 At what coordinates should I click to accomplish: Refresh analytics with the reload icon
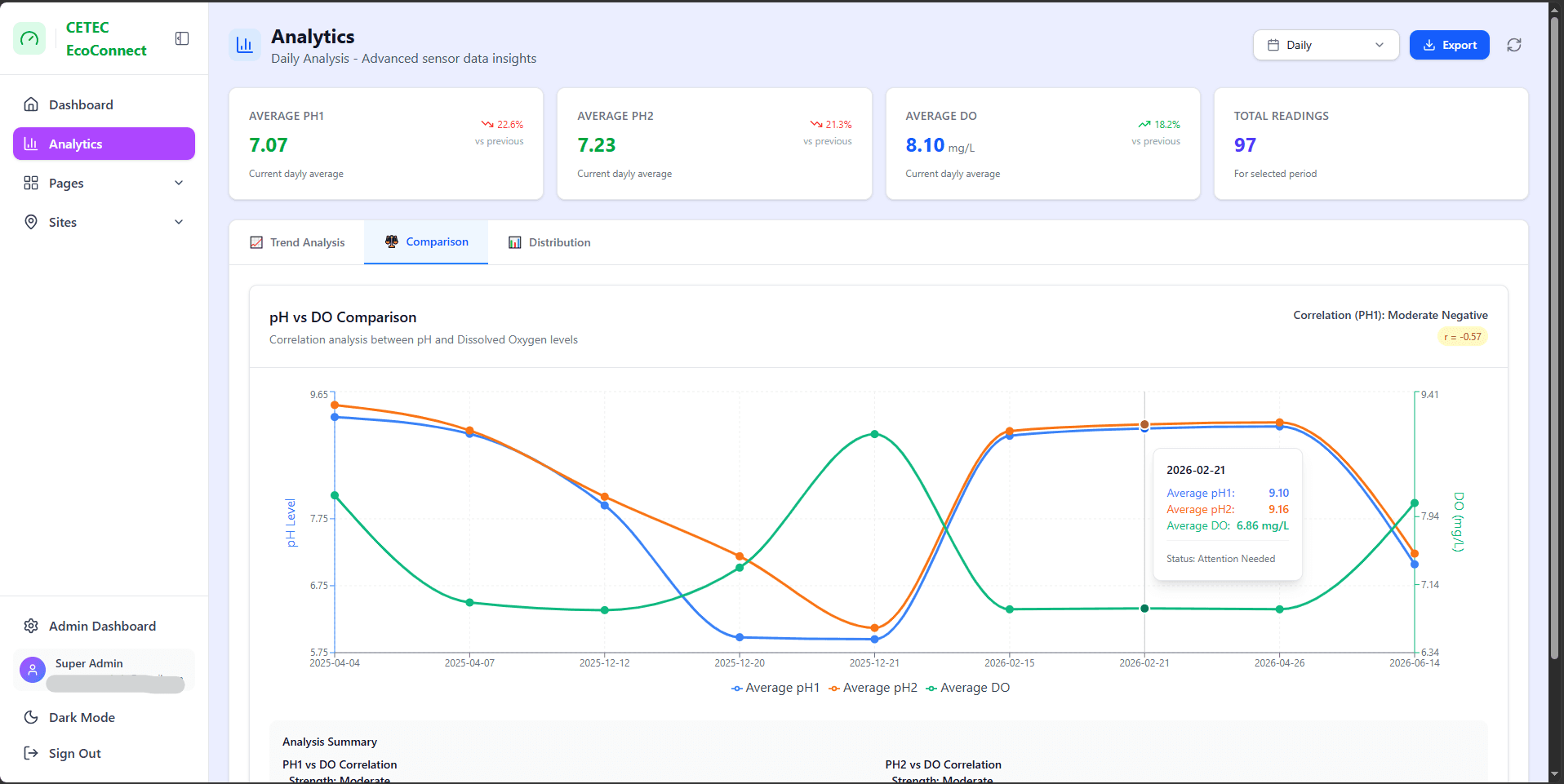click(x=1514, y=45)
